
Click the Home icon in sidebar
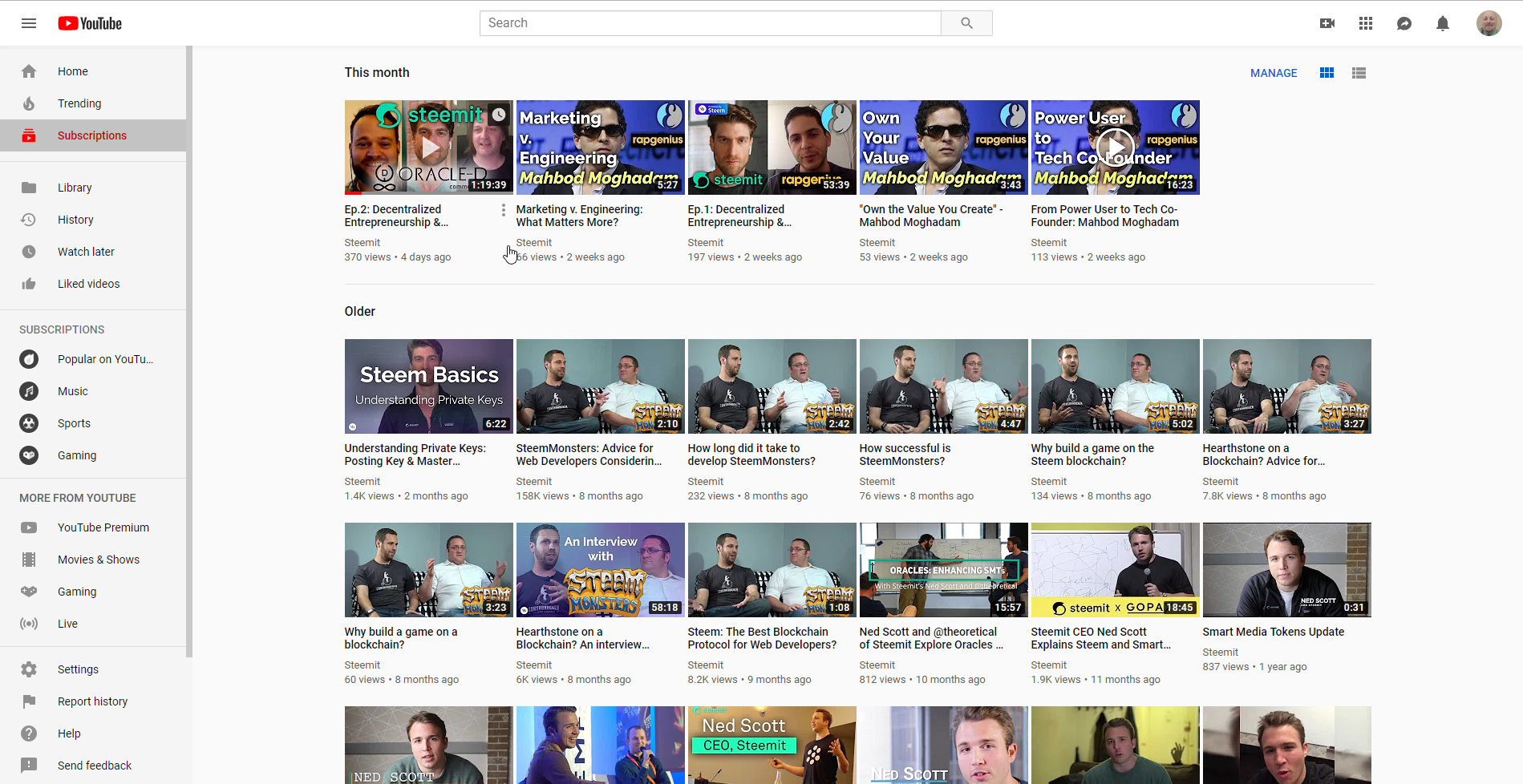click(x=29, y=71)
